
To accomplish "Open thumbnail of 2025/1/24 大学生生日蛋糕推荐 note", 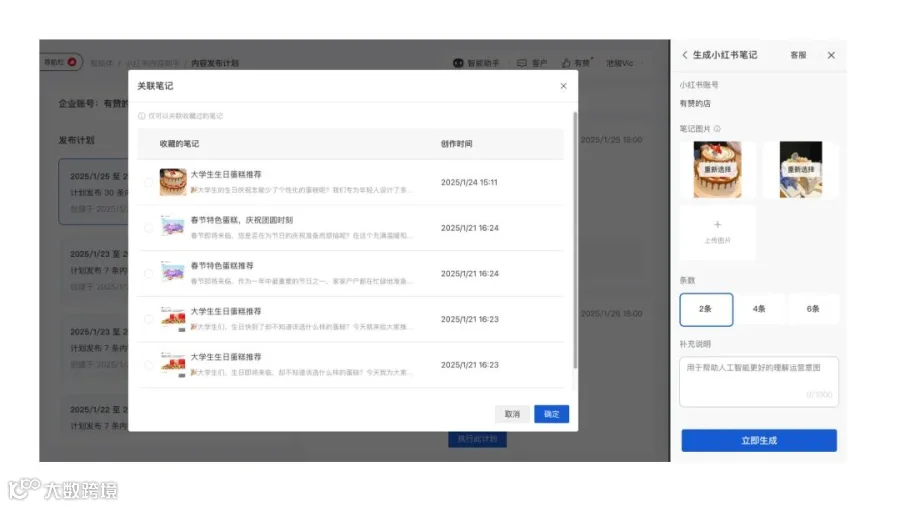I will click(x=173, y=182).
